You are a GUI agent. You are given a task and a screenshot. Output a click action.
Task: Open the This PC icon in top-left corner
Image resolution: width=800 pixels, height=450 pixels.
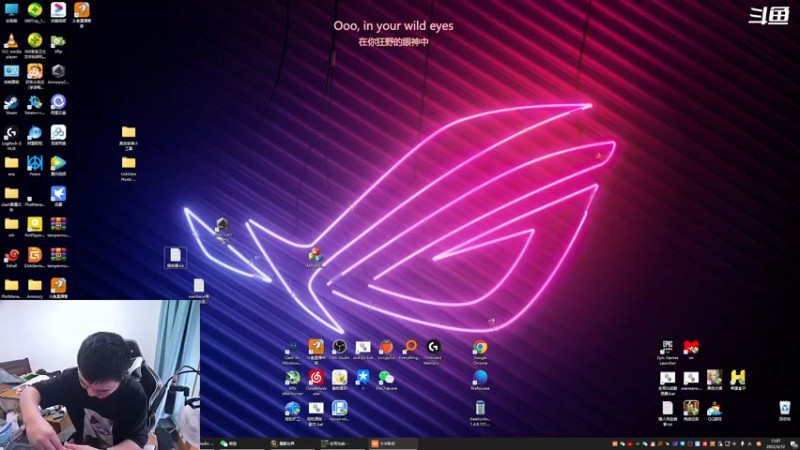click(x=11, y=13)
